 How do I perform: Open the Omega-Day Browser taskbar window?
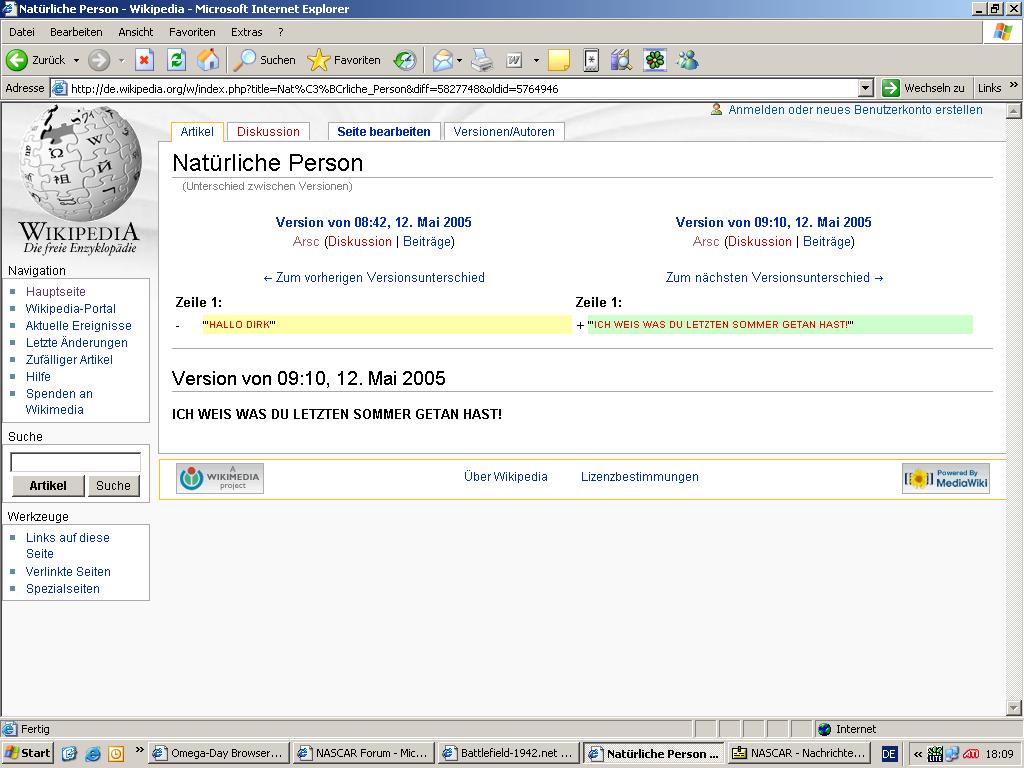click(x=219, y=754)
